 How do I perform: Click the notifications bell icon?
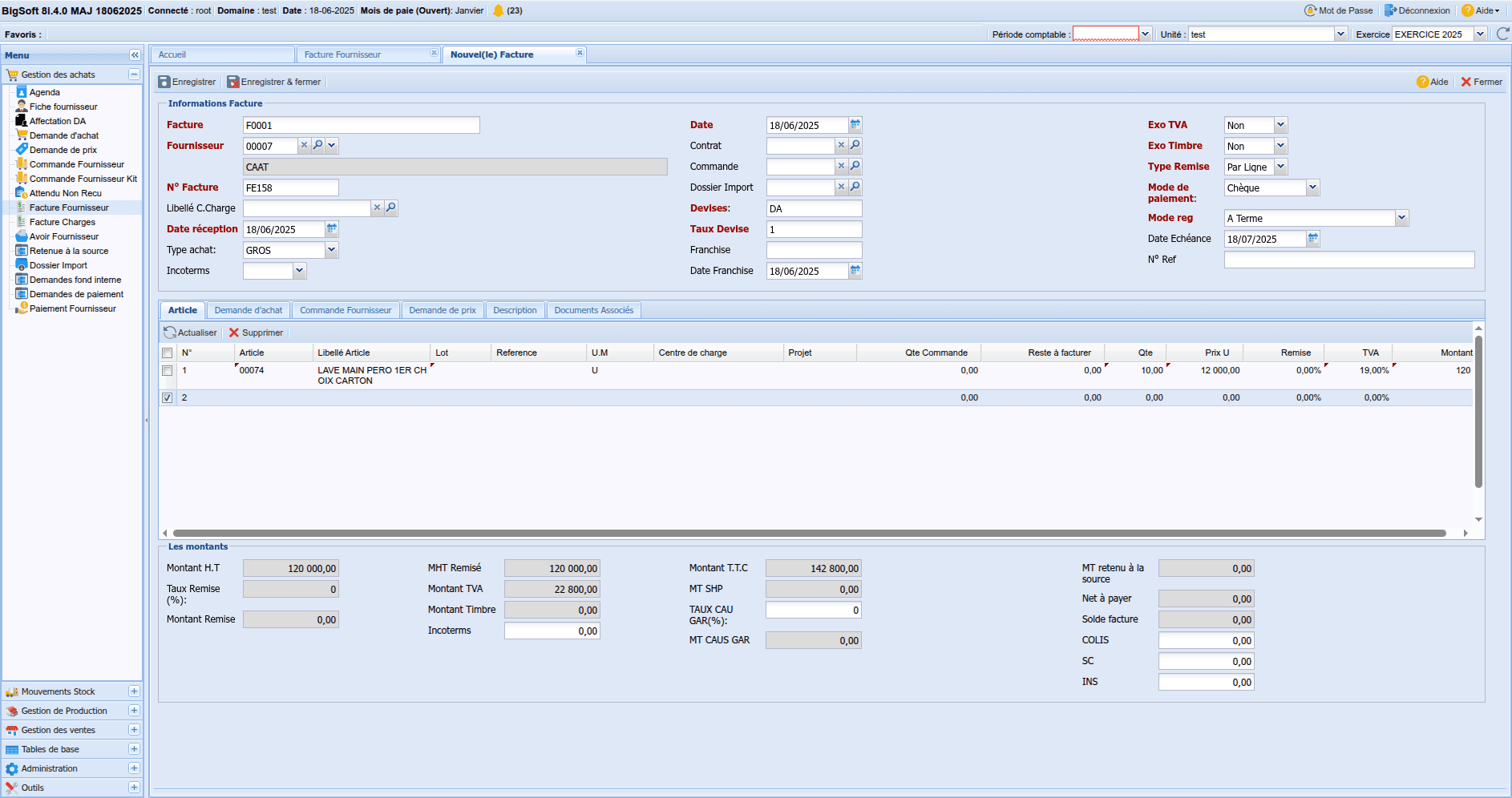pos(498,10)
